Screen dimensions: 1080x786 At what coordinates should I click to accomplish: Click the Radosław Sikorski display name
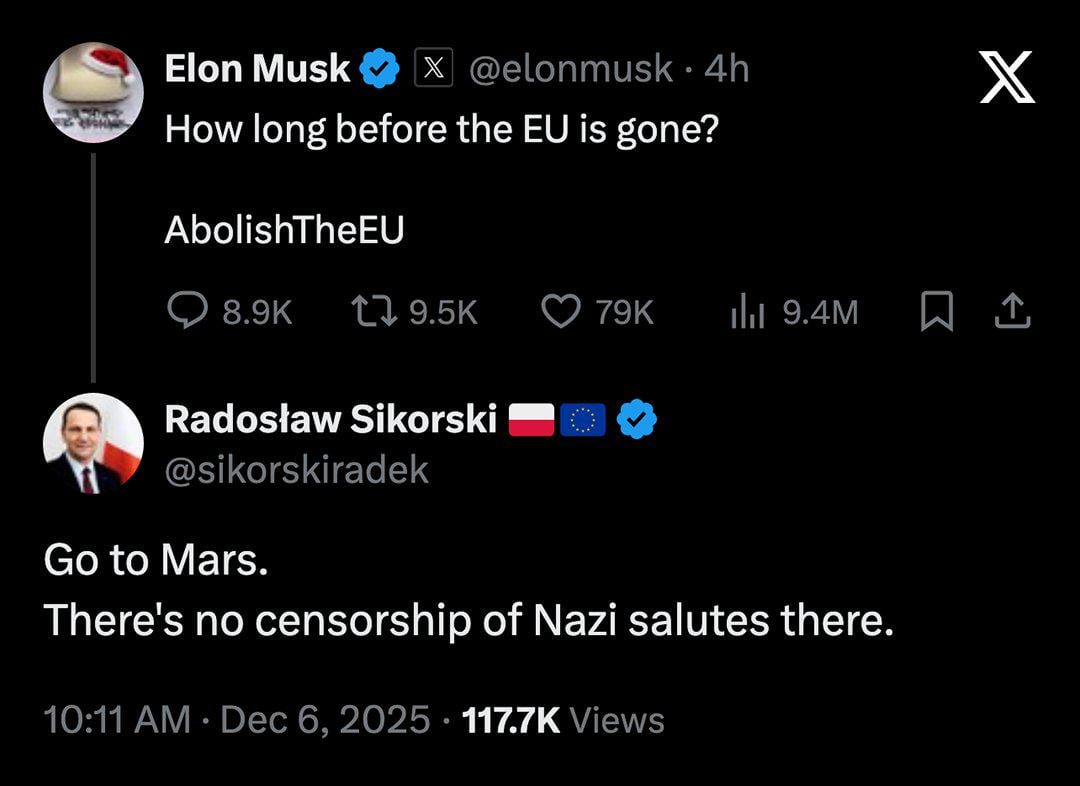click(330, 420)
